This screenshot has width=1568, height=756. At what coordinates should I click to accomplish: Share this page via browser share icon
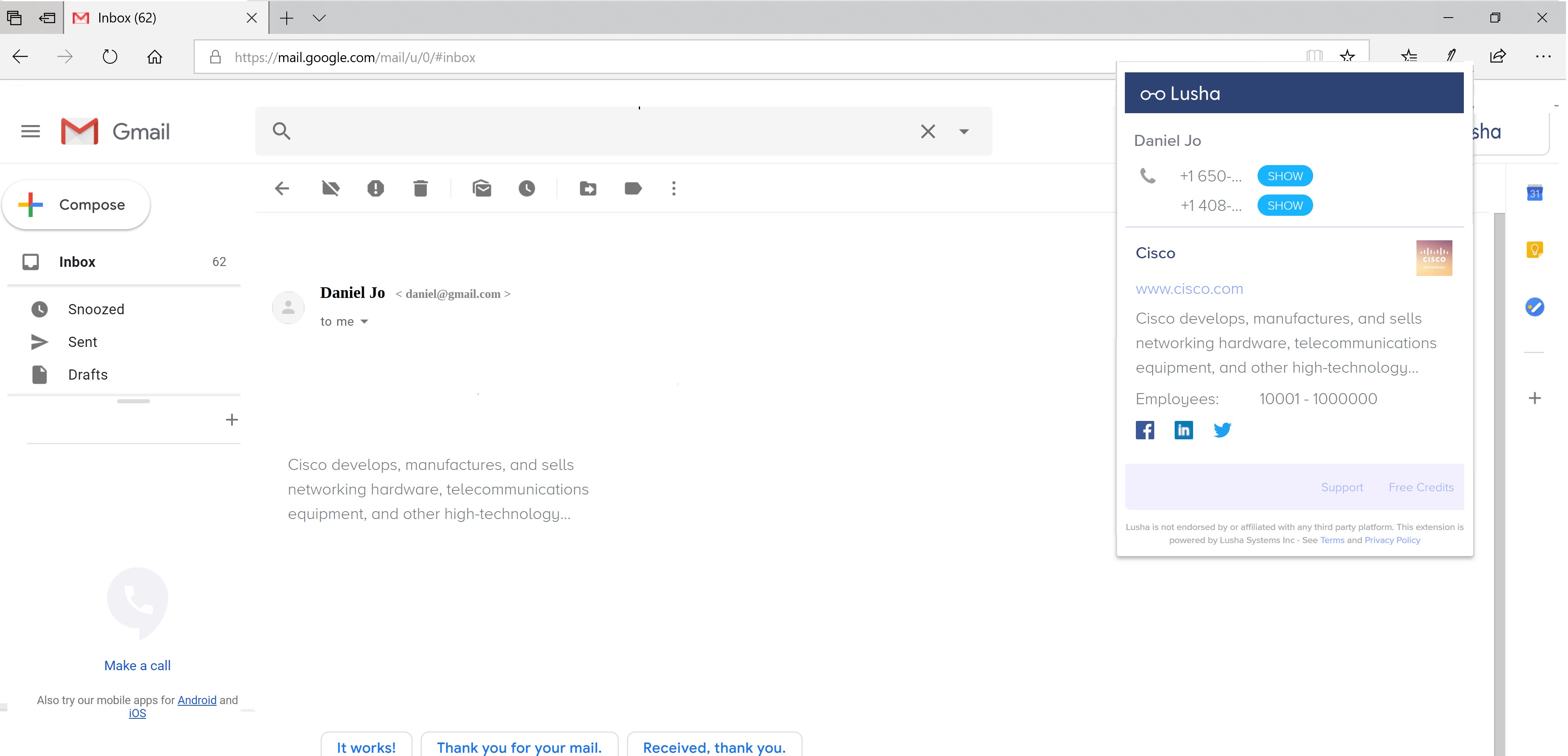coord(1497,57)
